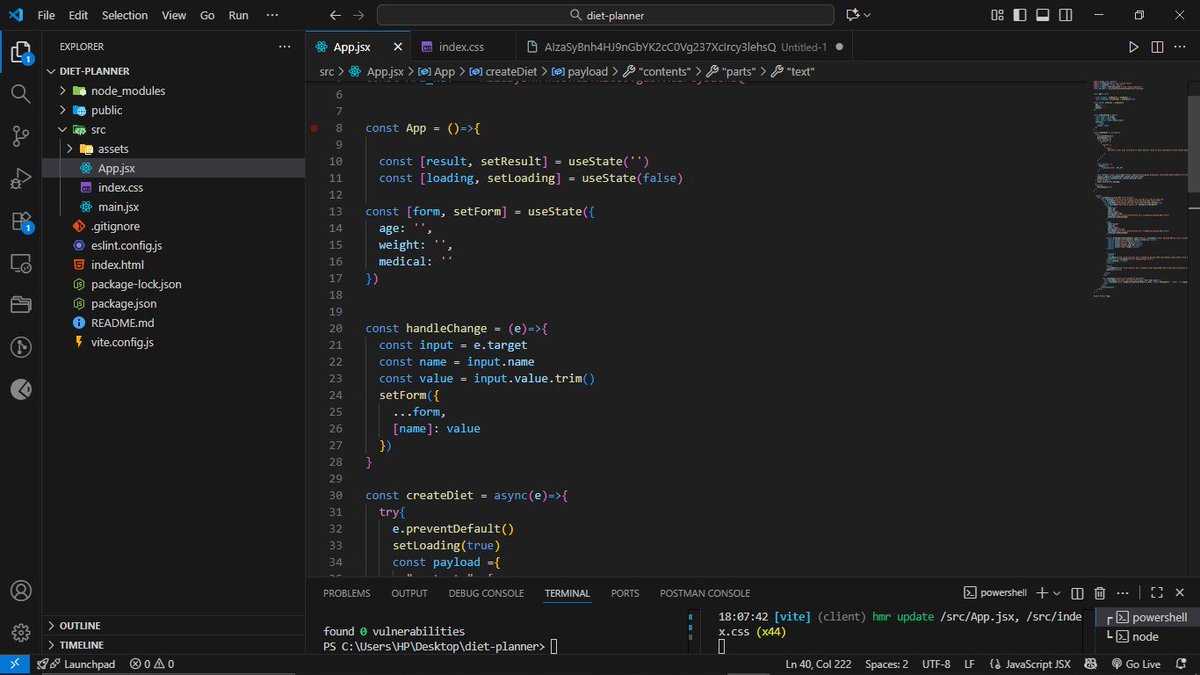The width and height of the screenshot is (1200, 675).
Task: Click the diet-planner command center search box
Action: 605,15
